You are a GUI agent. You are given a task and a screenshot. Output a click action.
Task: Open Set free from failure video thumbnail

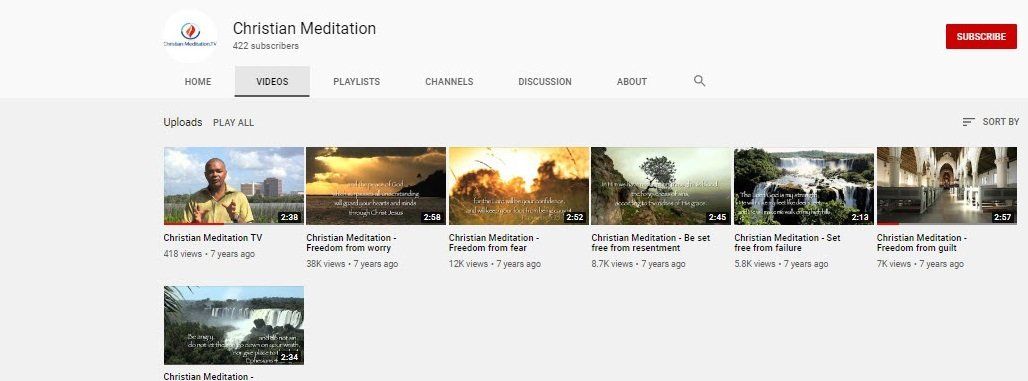click(804, 186)
